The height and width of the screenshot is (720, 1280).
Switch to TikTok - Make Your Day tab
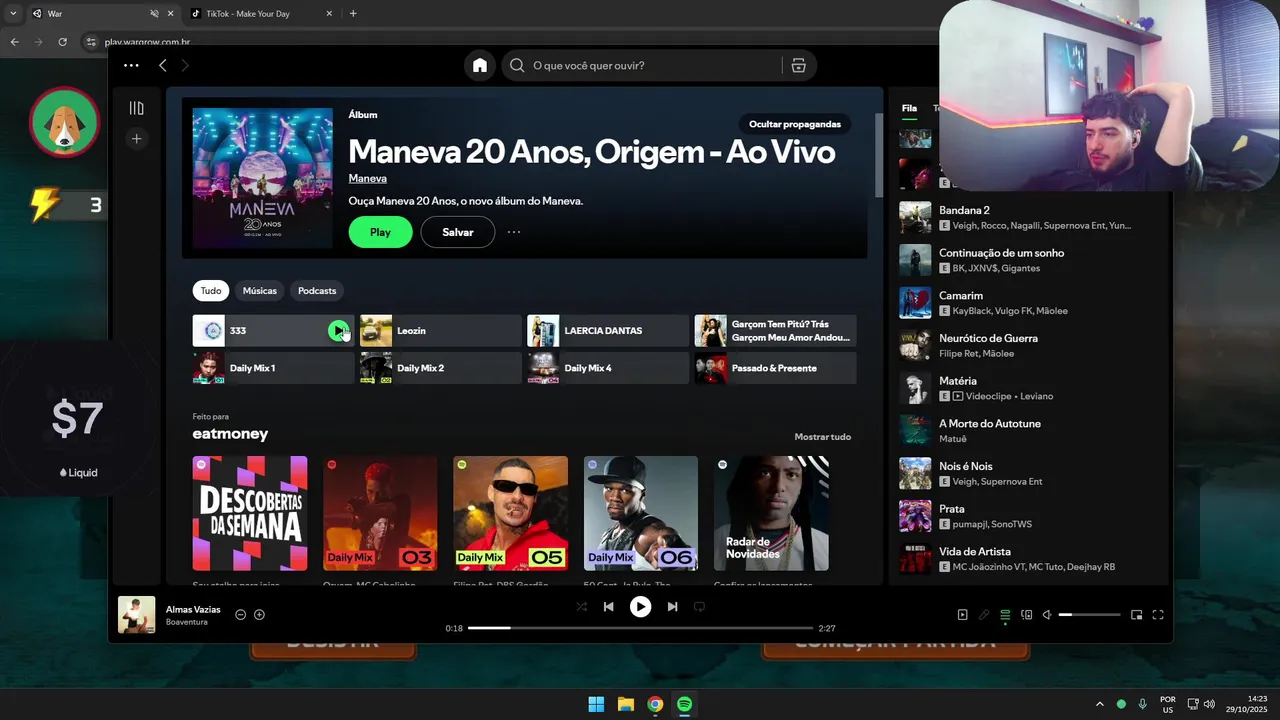click(x=260, y=14)
